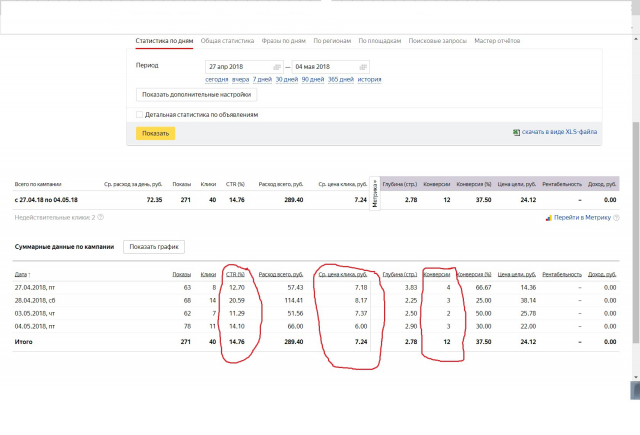This screenshot has width=640, height=435.
Task: Open the Фразы по дням tab
Action: (284, 41)
